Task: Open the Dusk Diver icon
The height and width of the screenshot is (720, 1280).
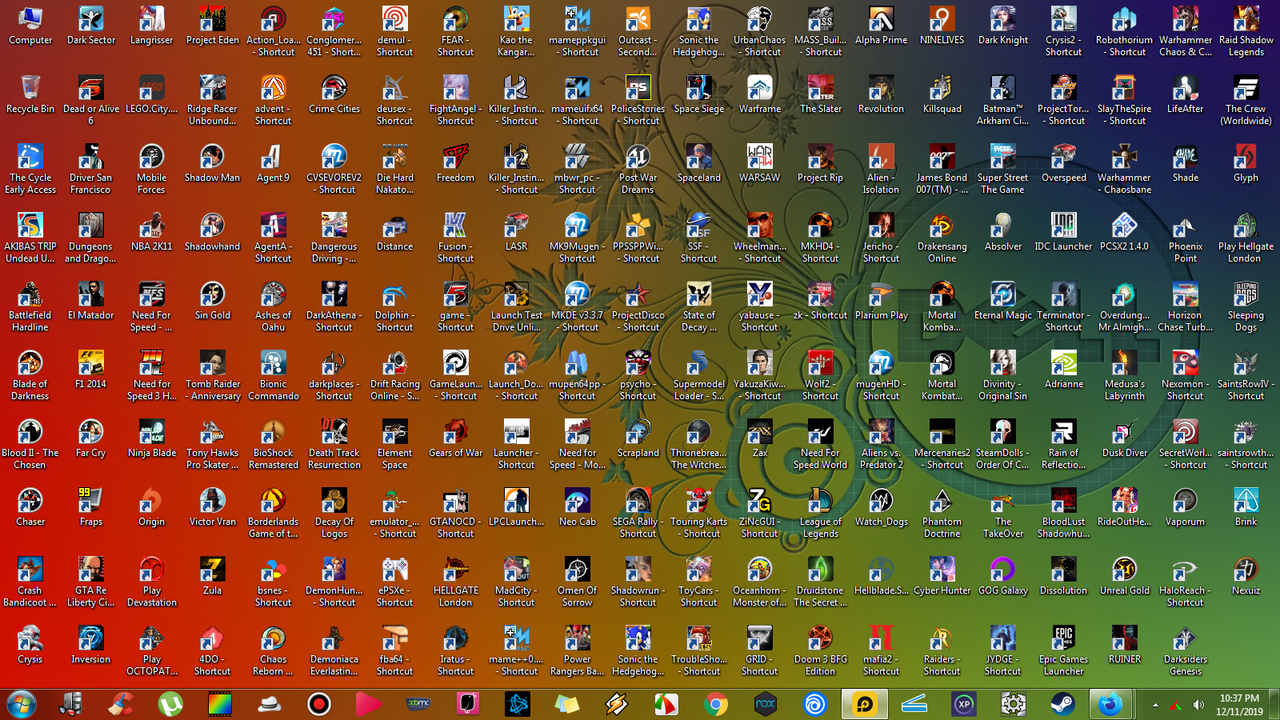Action: 1124,439
